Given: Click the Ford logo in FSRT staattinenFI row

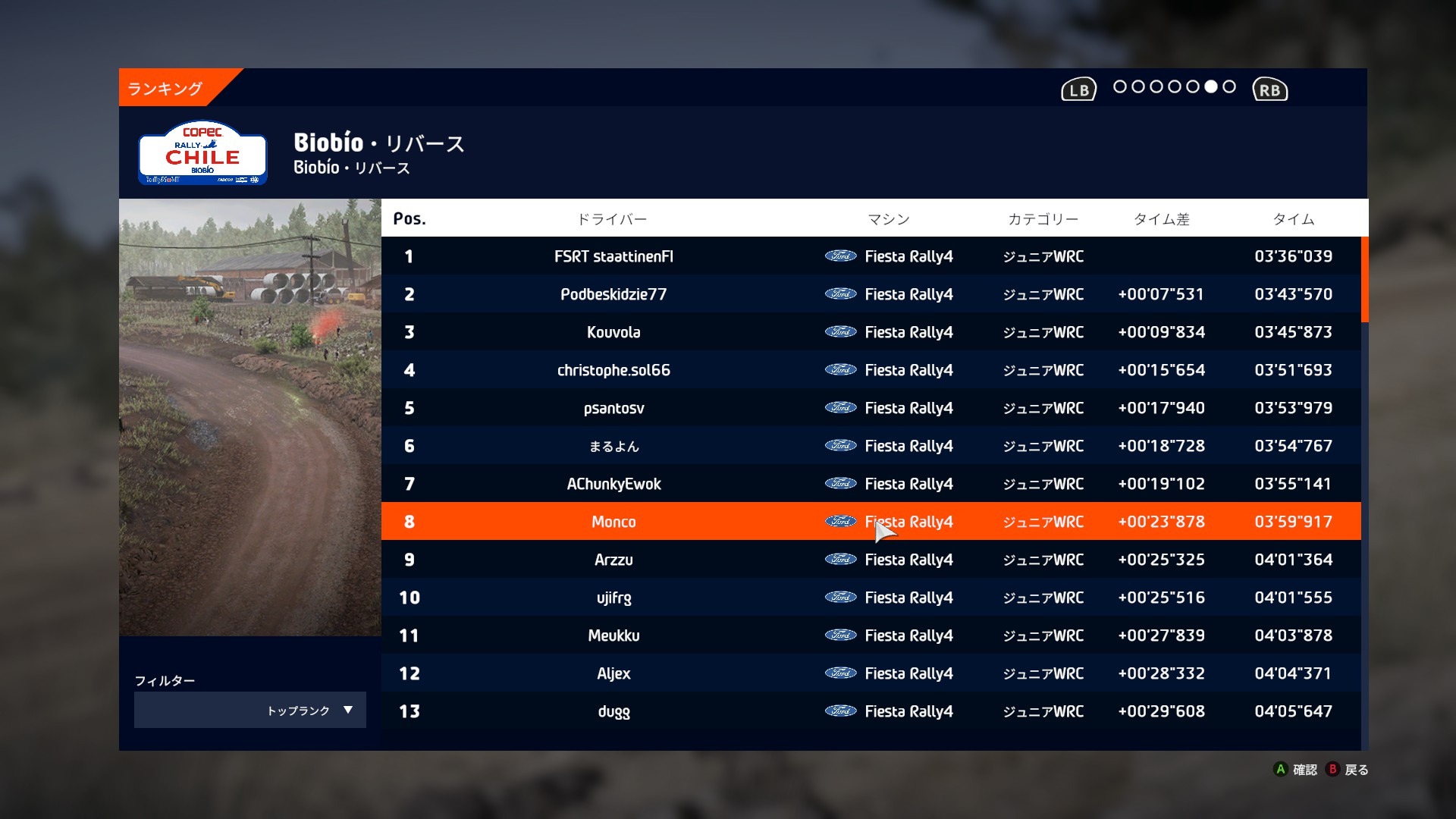Looking at the screenshot, I should (x=840, y=256).
